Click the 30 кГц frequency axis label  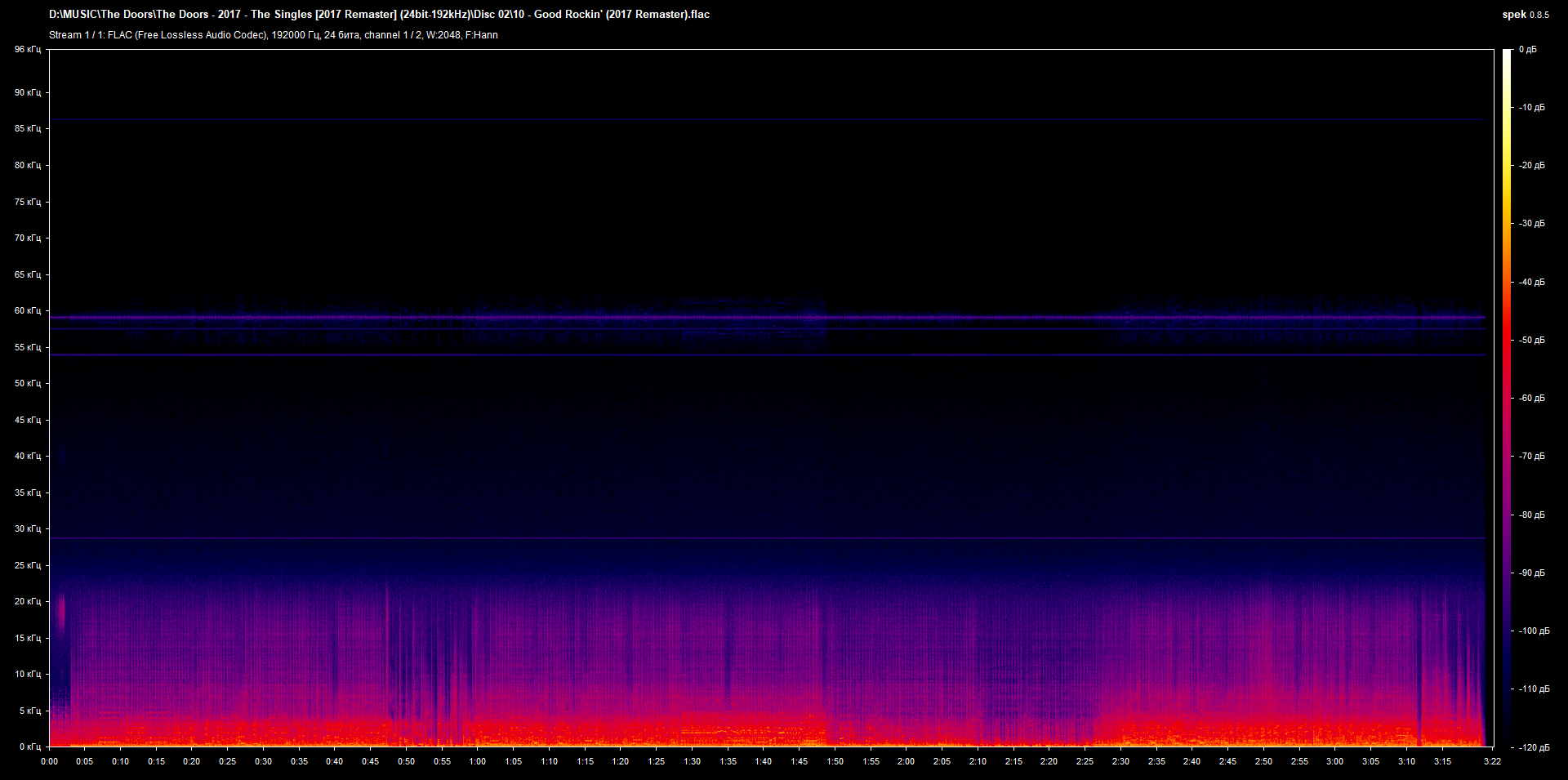click(x=28, y=528)
